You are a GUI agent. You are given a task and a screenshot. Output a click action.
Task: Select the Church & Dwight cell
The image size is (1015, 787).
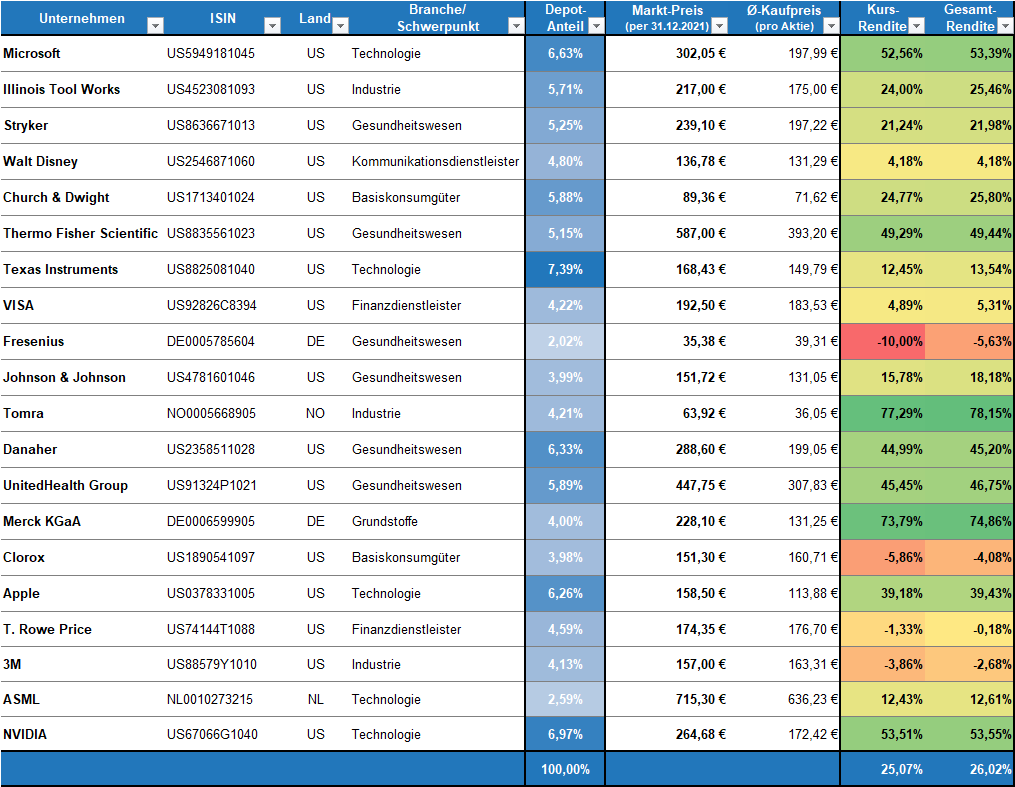click(56, 197)
